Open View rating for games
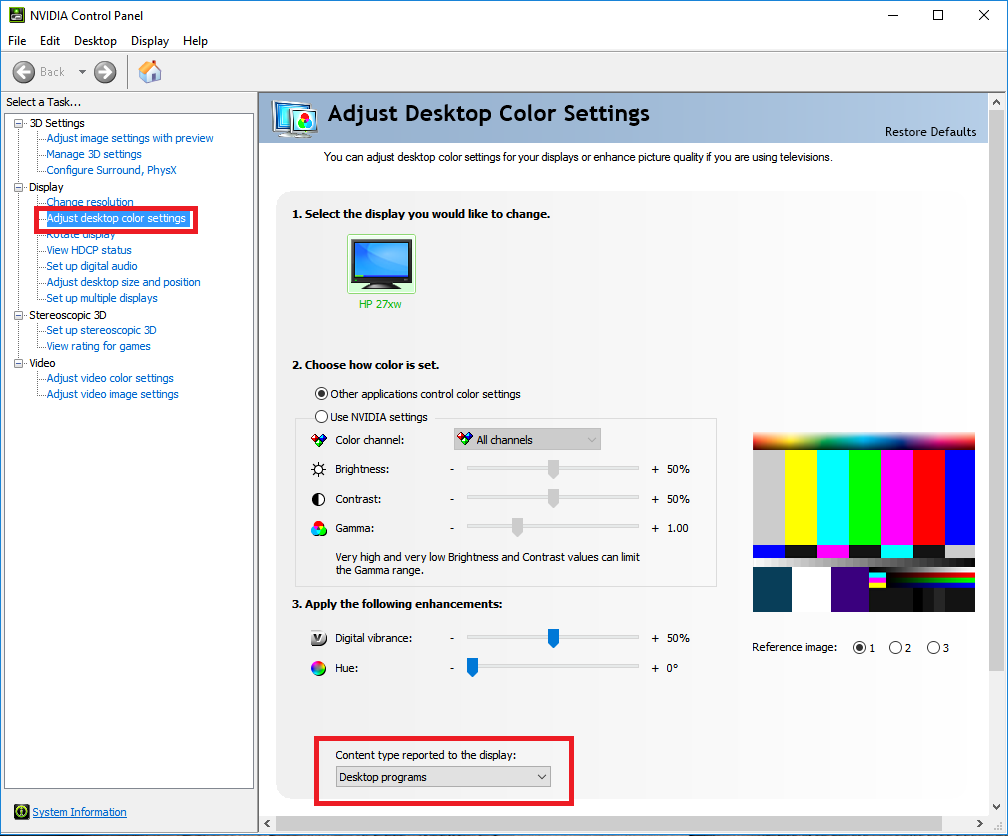This screenshot has width=1008, height=836. [98, 346]
